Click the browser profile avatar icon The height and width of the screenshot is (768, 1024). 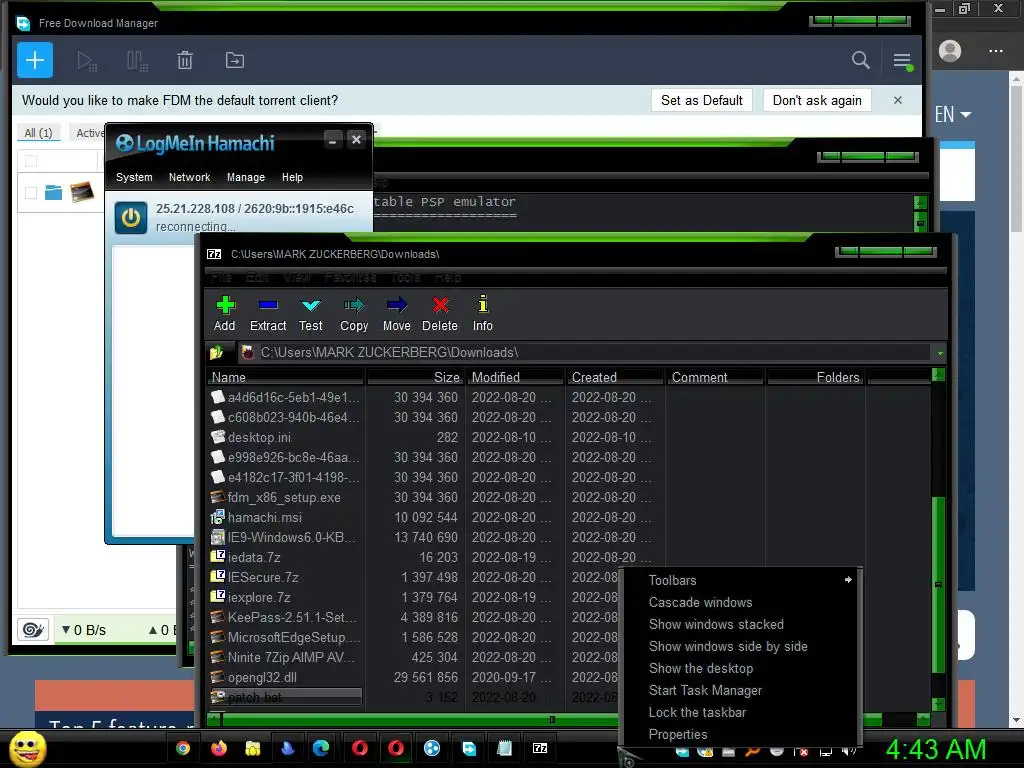pyautogui.click(x=950, y=50)
